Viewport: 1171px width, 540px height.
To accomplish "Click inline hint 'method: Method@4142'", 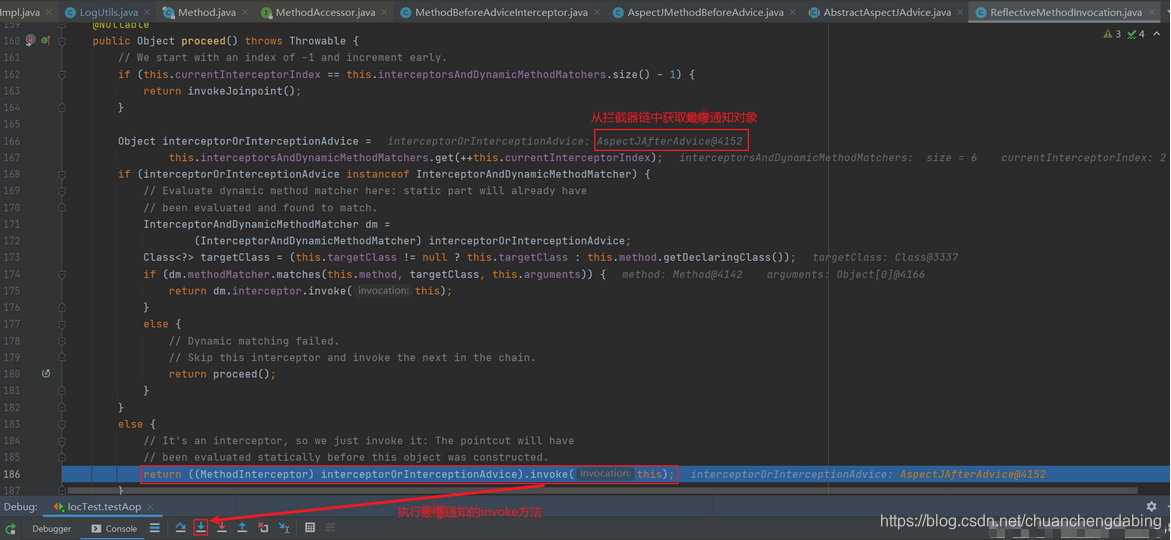I will (x=685, y=274).
